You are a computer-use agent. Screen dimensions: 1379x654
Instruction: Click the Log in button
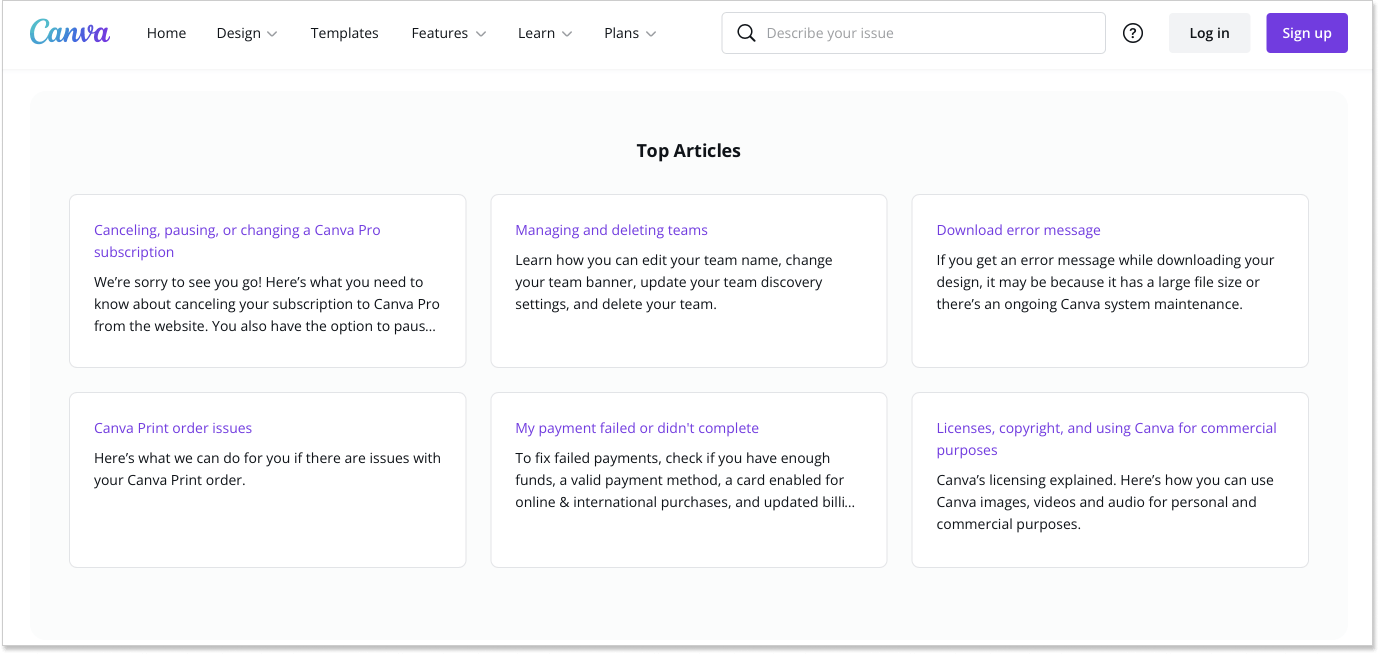click(1209, 33)
